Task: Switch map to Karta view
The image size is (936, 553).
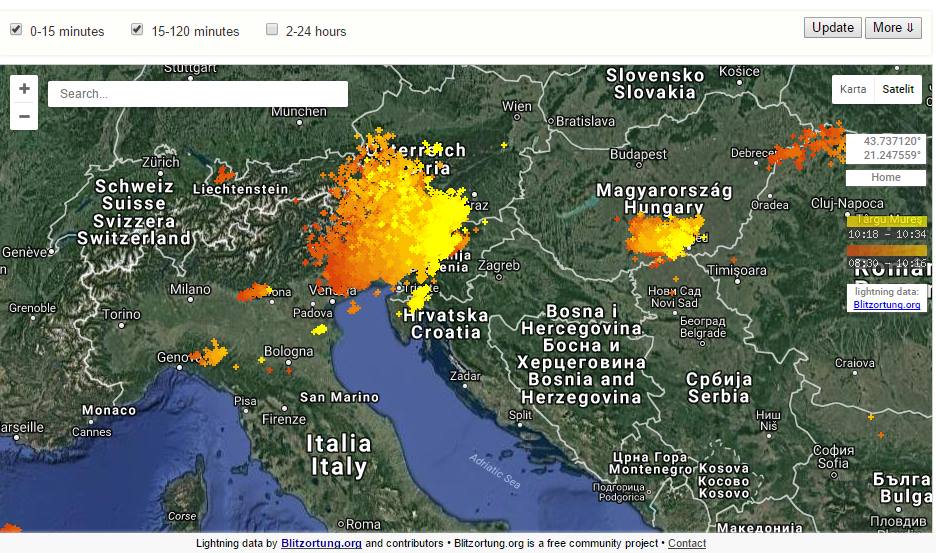Action: [853, 89]
